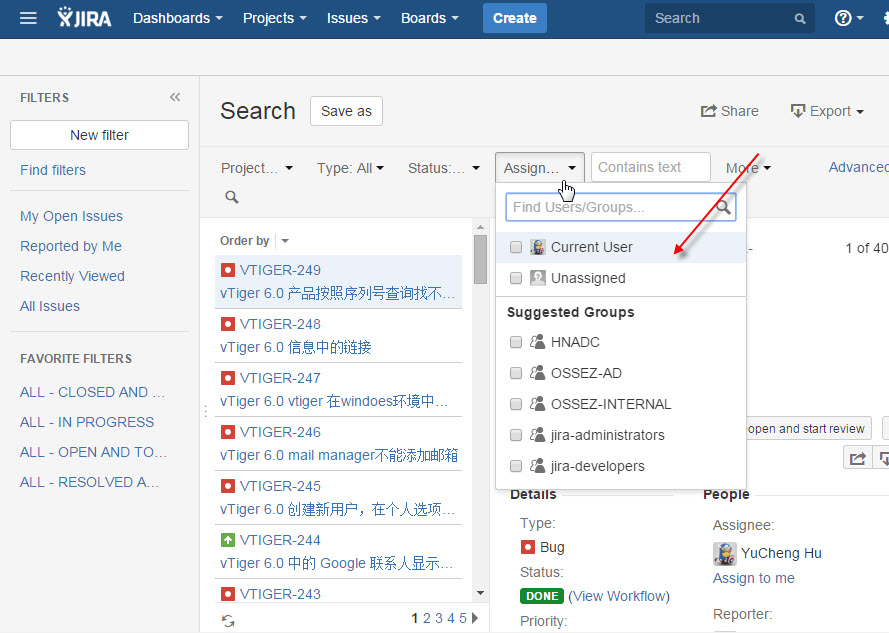Check the Unassigned checkbox
Image resolution: width=889 pixels, height=633 pixels.
tap(516, 278)
